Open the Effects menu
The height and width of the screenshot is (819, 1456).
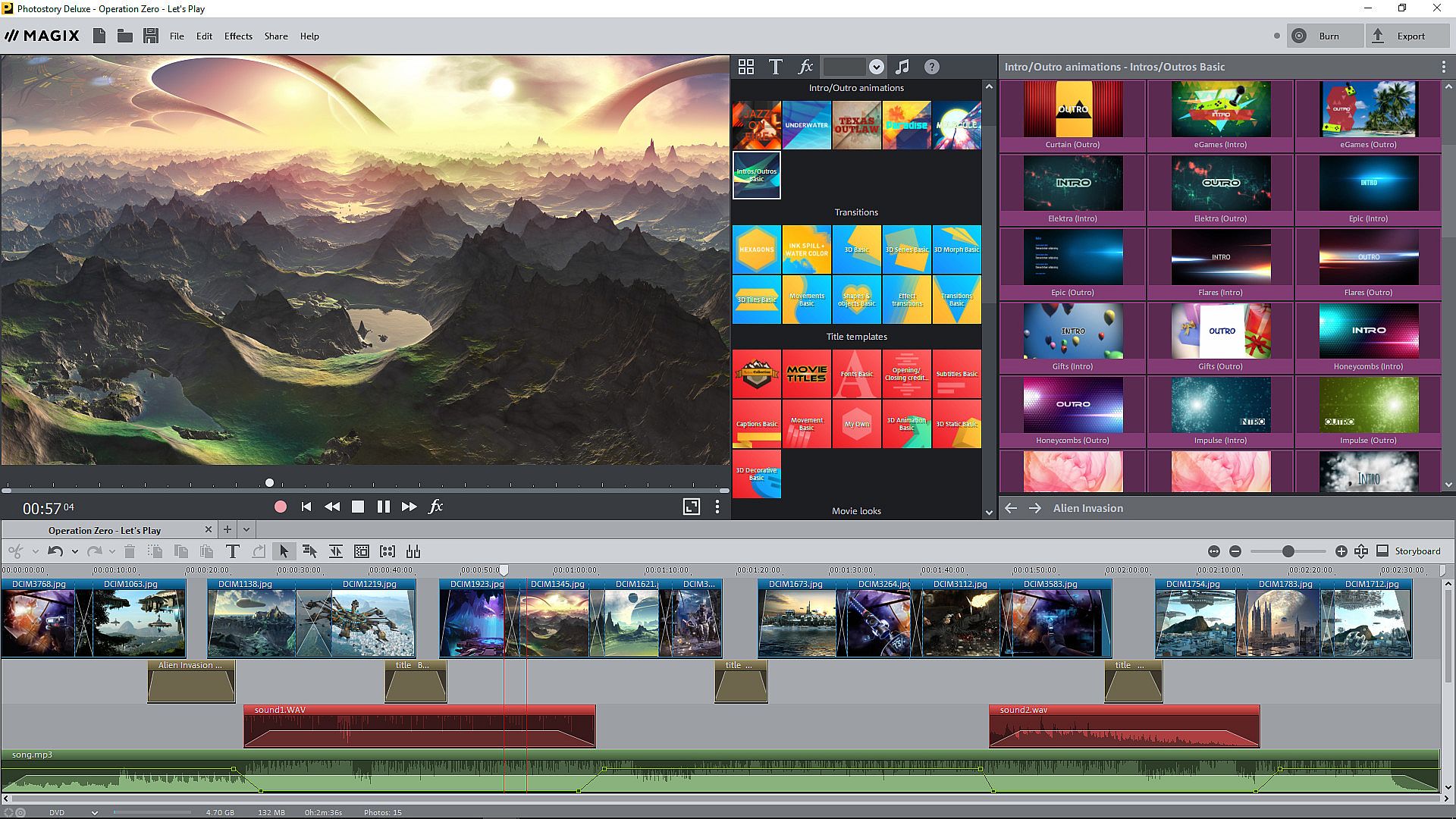click(x=238, y=36)
